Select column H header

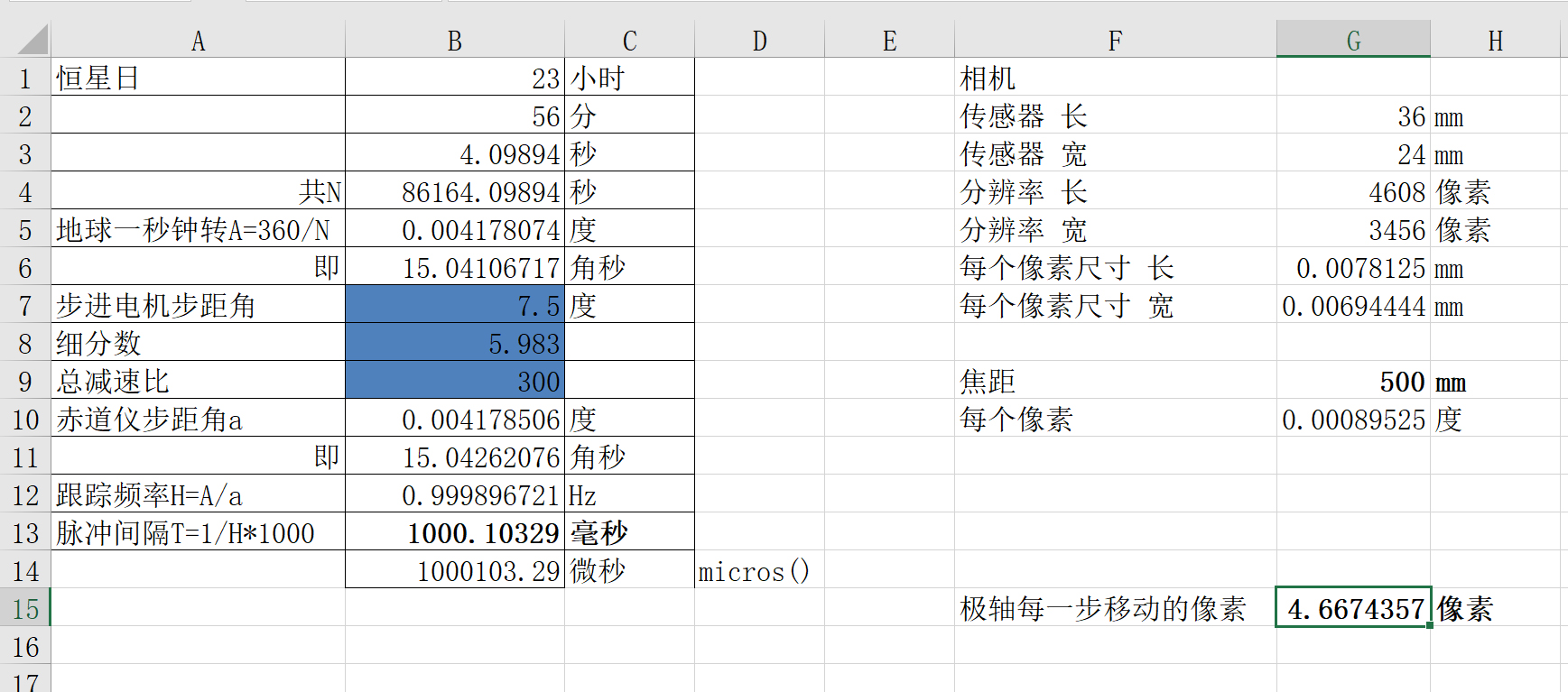point(1496,40)
